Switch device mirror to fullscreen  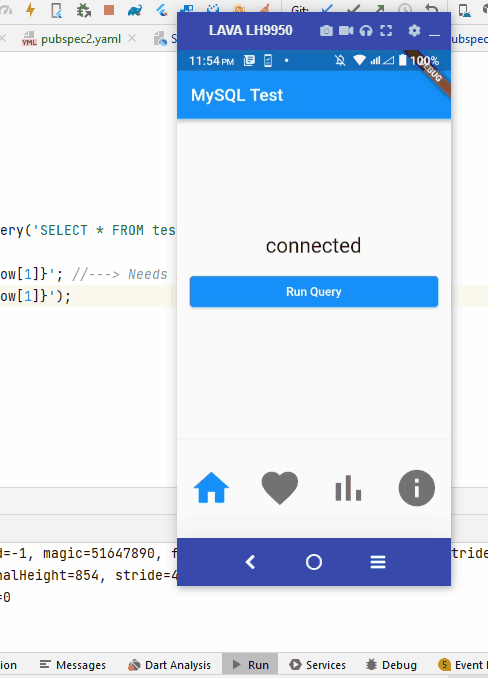(386, 31)
